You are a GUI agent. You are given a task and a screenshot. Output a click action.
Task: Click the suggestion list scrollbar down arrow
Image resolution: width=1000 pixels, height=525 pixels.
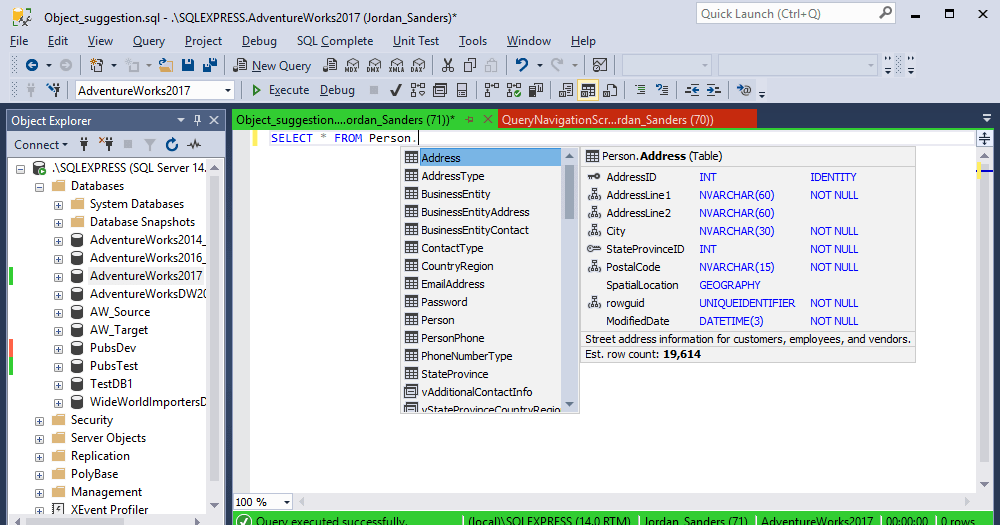point(569,405)
